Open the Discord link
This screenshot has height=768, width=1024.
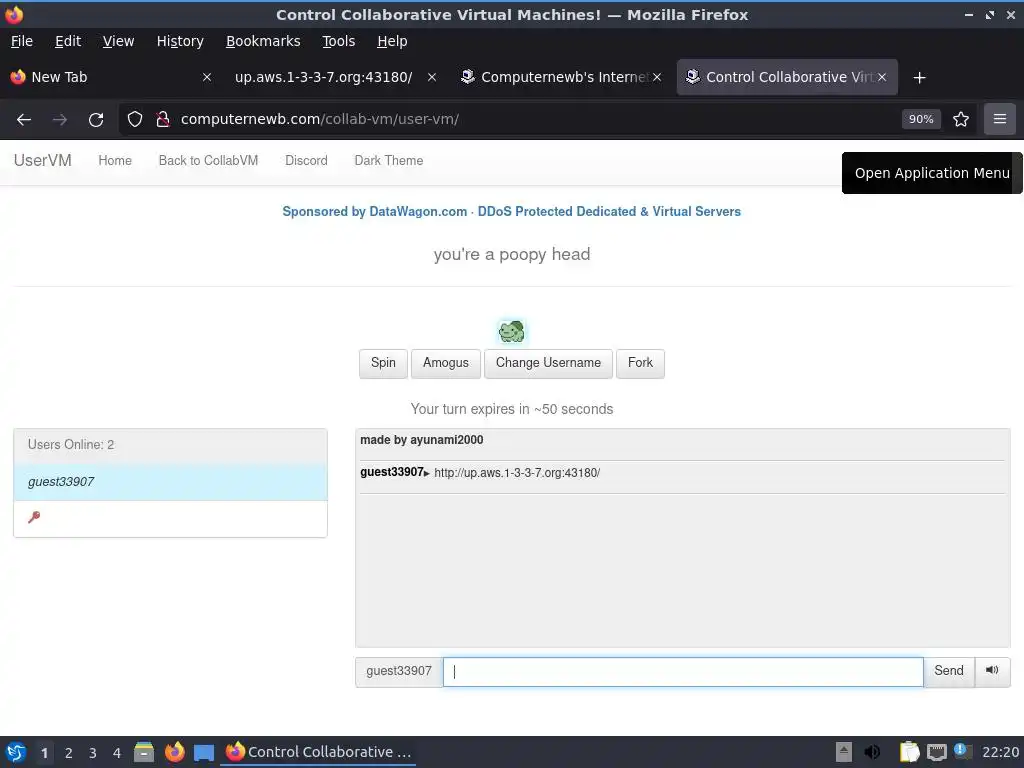tap(306, 161)
